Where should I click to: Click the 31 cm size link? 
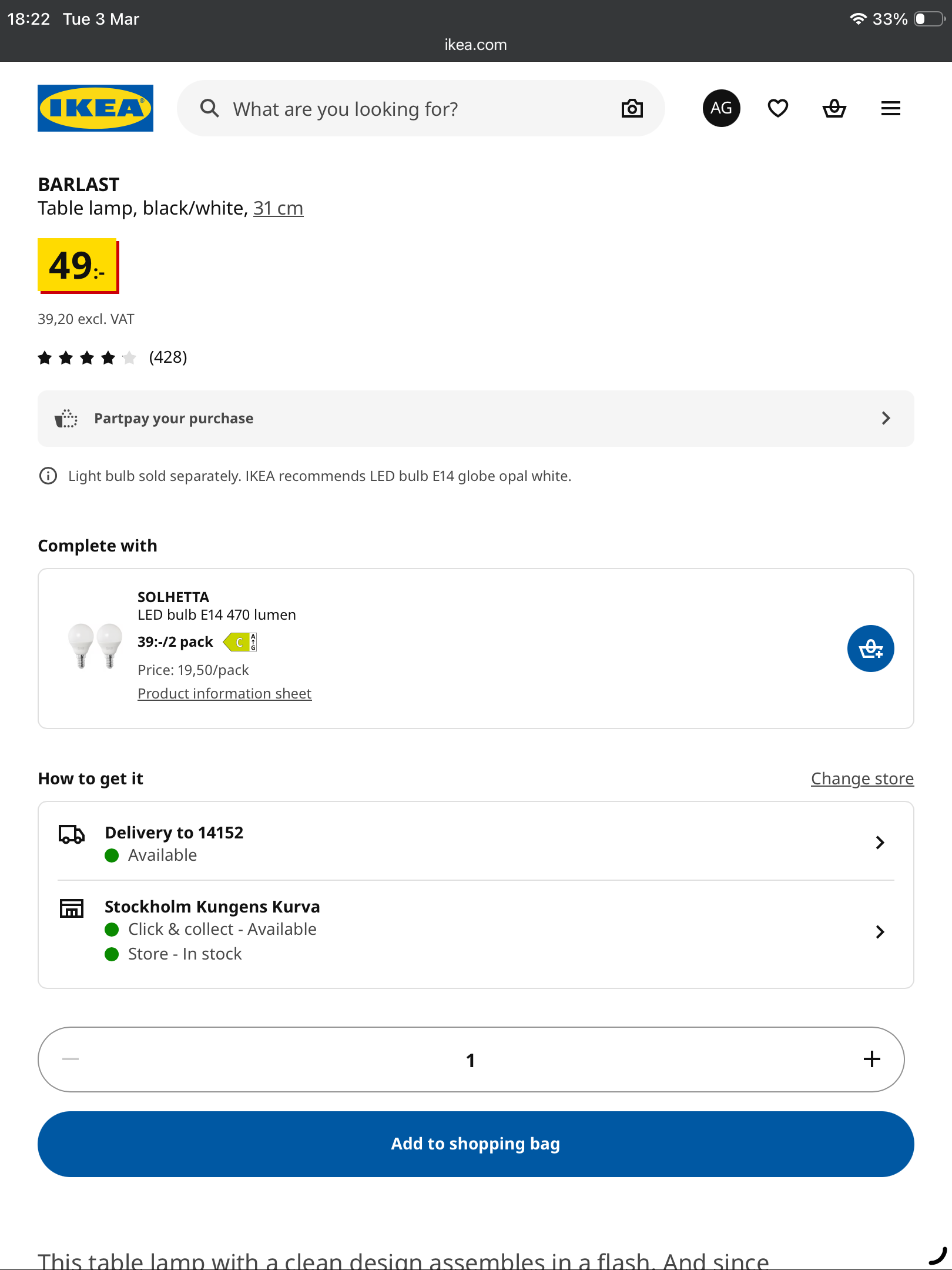coord(278,208)
